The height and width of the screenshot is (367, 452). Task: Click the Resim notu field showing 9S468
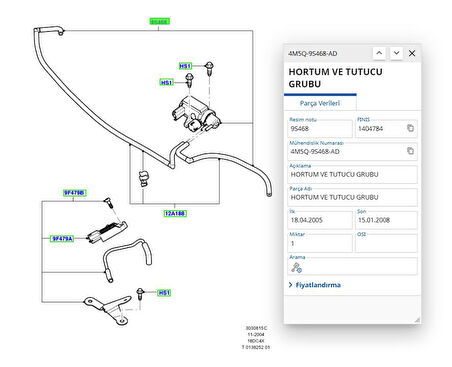coord(320,128)
